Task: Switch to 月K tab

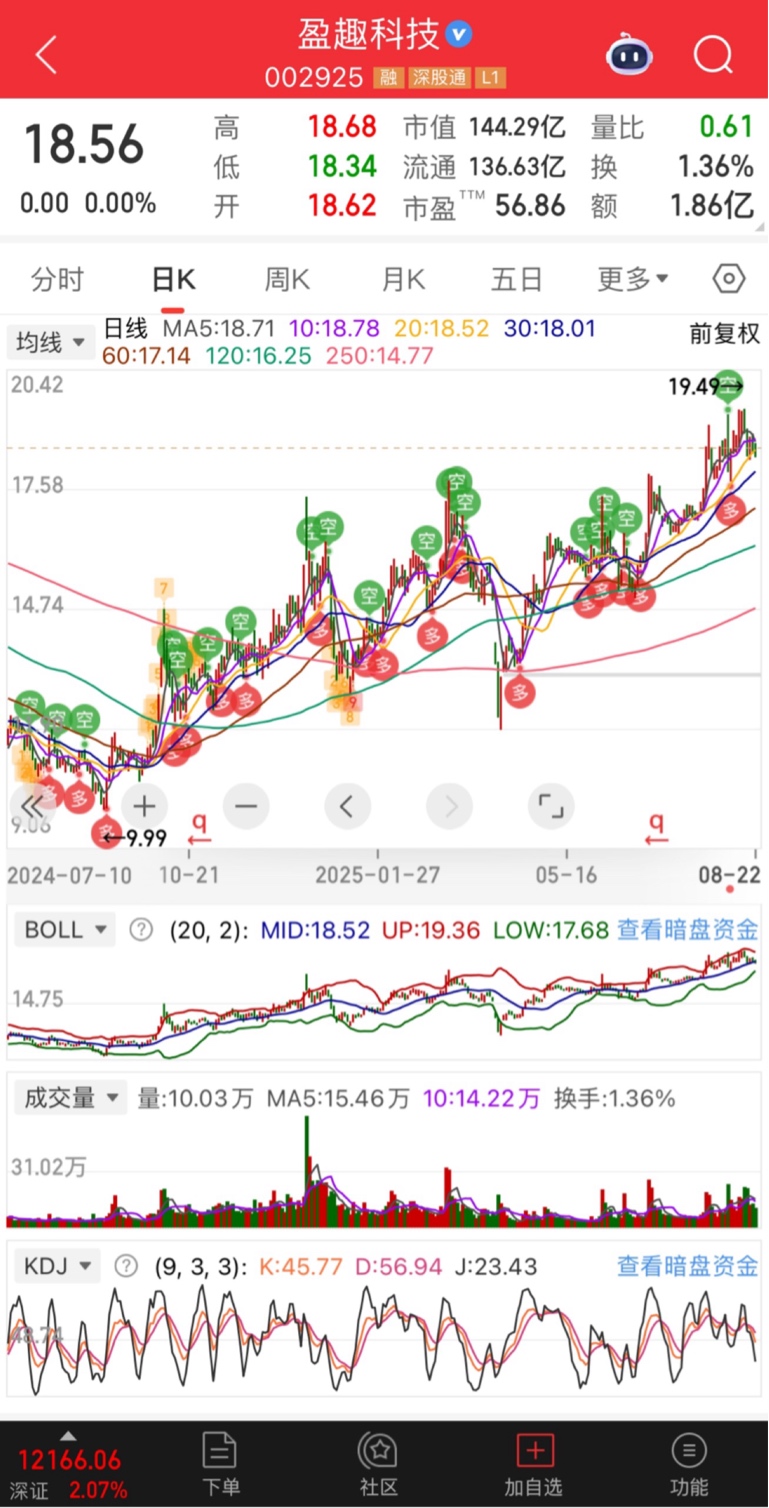Action: pos(403,279)
